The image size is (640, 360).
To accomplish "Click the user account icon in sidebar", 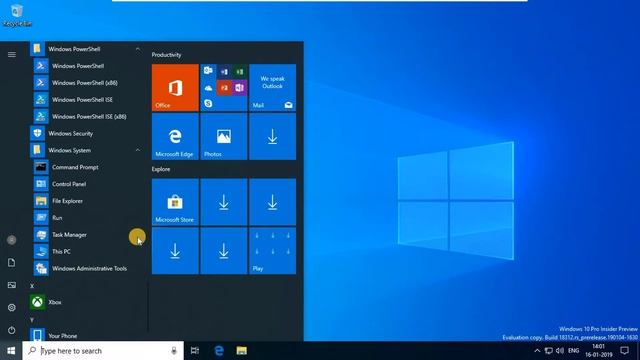I will pos(12,240).
